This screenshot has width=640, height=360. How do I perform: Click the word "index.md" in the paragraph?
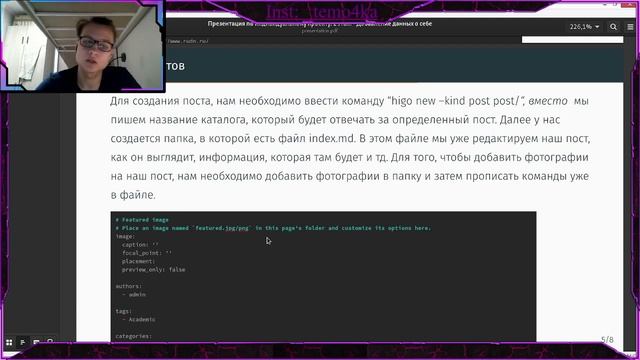tap(332, 138)
